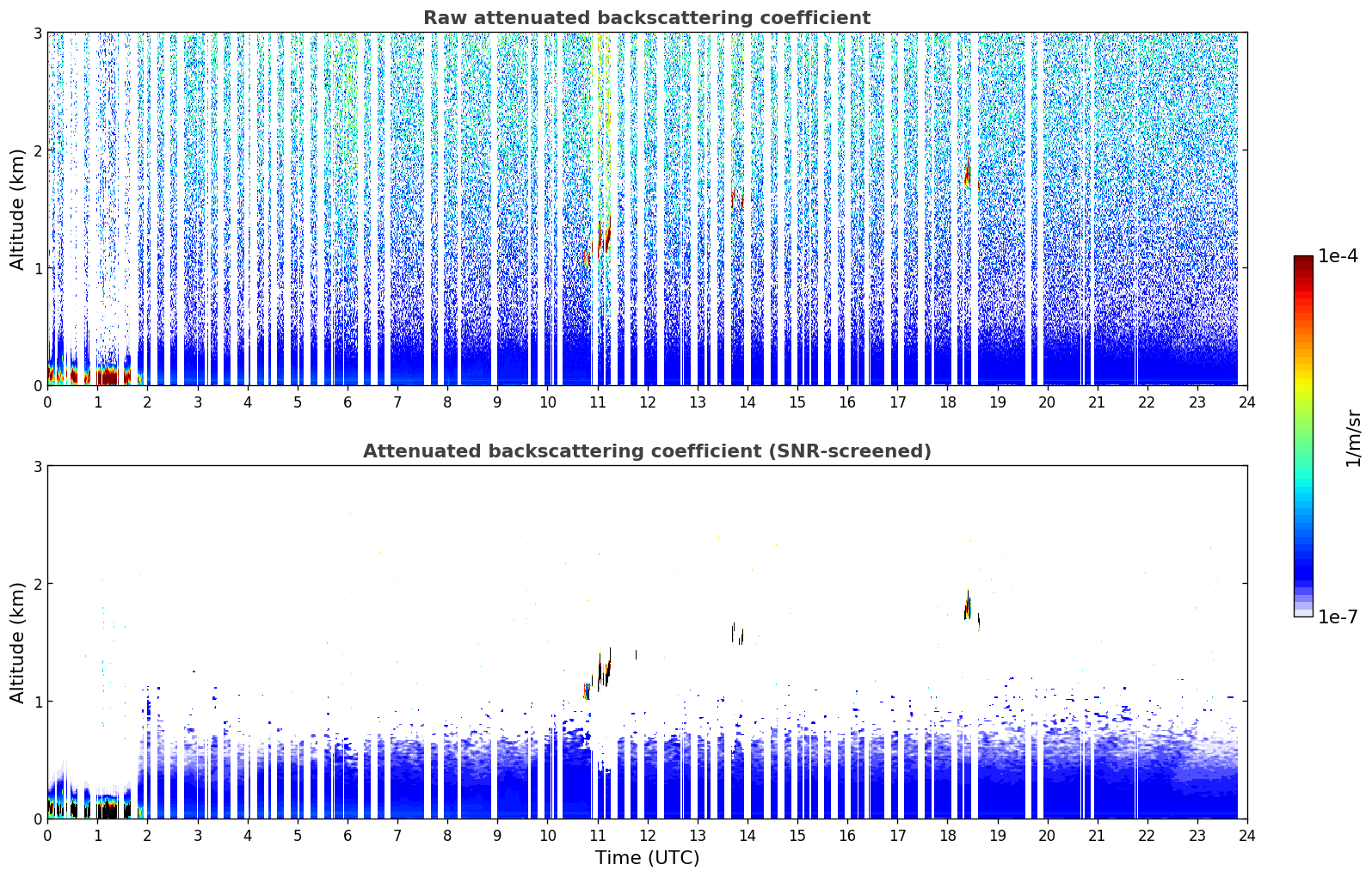Click the '3' time tick under the bottom plot
1372x877 pixels.
tap(197, 835)
